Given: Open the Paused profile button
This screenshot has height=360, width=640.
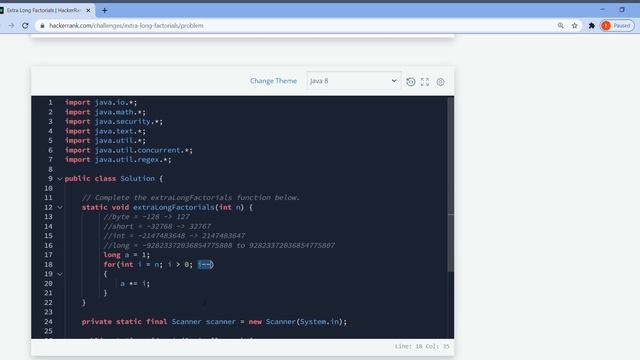Looking at the screenshot, I should [617, 26].
